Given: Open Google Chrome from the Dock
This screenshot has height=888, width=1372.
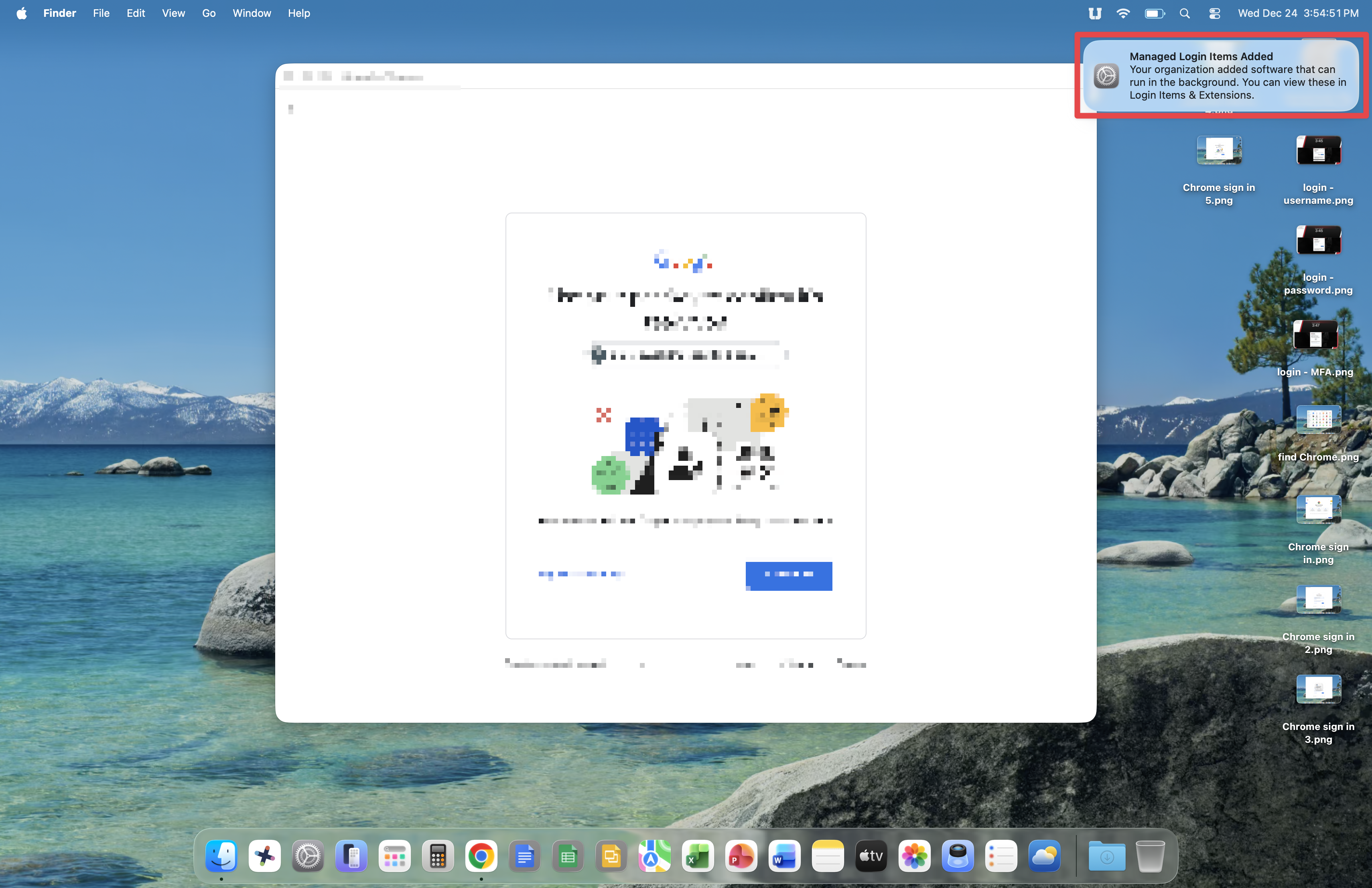Looking at the screenshot, I should point(481,856).
